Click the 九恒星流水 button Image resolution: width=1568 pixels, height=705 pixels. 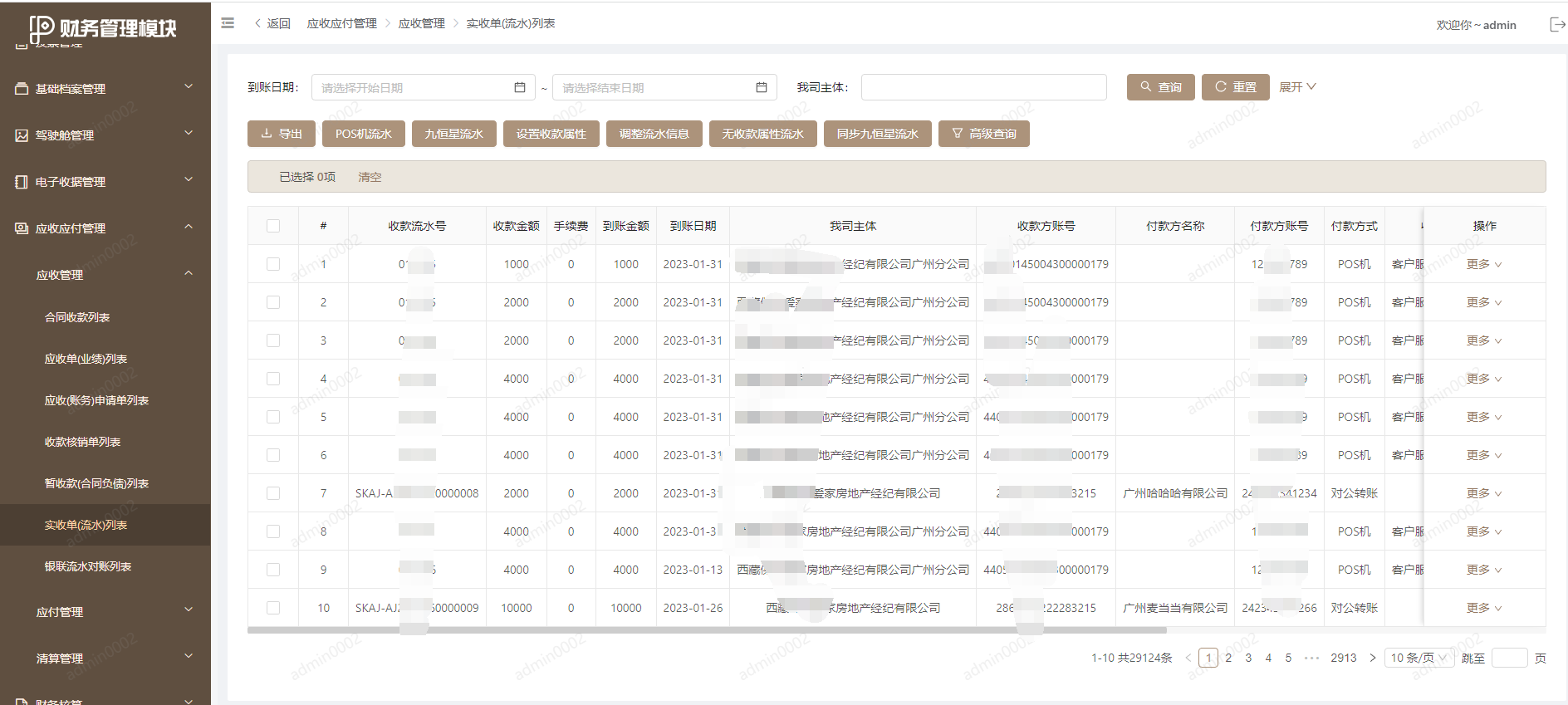click(x=454, y=134)
